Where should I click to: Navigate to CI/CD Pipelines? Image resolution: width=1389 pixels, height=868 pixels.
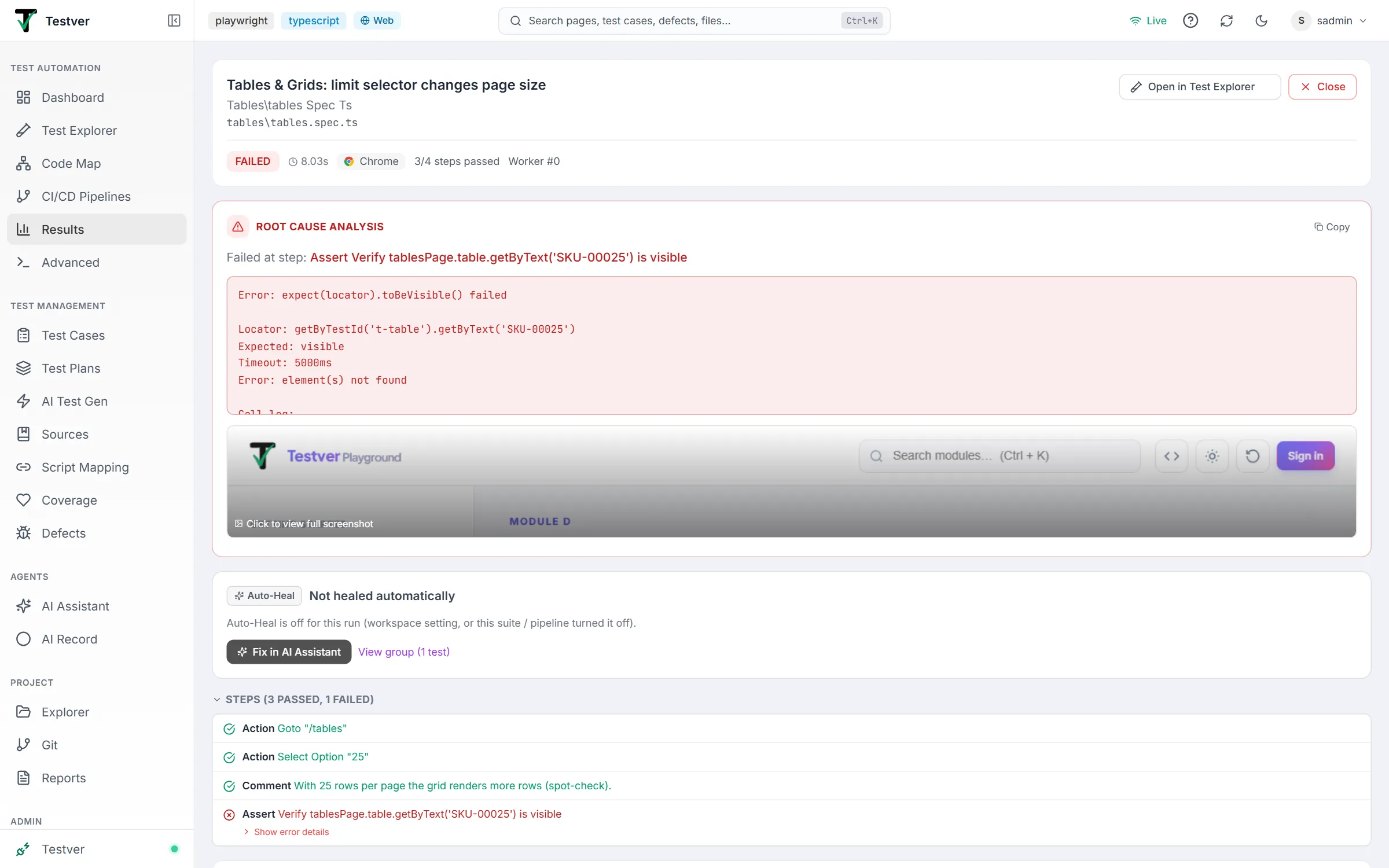[97, 196]
